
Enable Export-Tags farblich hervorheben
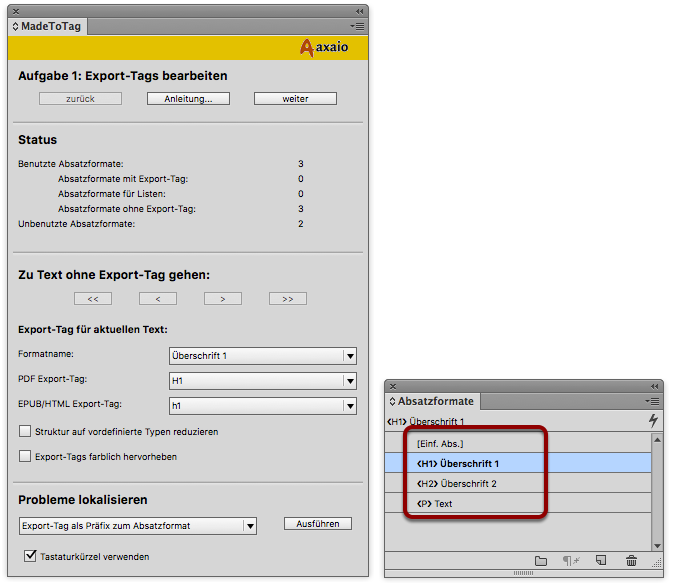(x=25, y=456)
